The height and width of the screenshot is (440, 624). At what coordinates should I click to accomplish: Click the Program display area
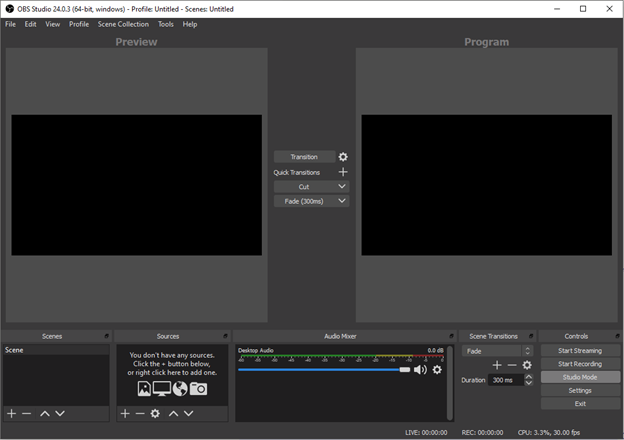pos(486,185)
